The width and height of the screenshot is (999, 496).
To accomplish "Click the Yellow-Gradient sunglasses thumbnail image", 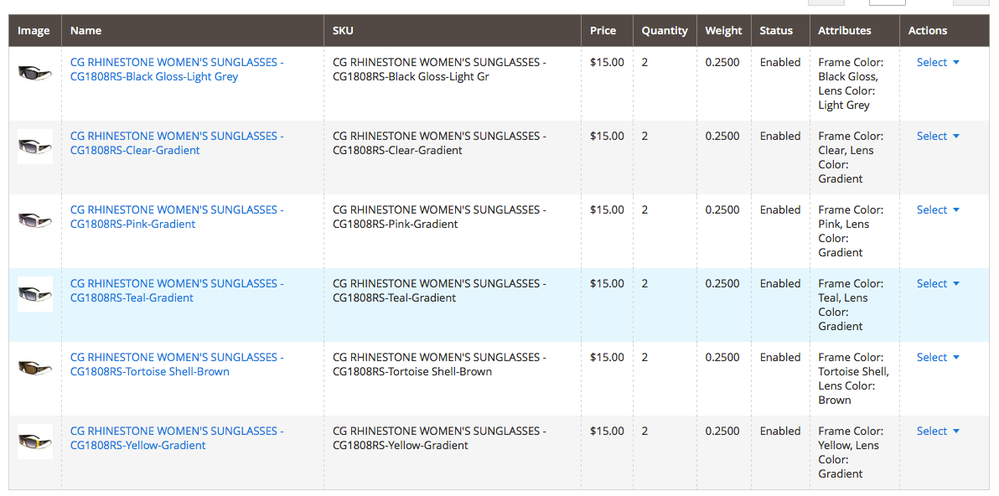I will [35, 442].
